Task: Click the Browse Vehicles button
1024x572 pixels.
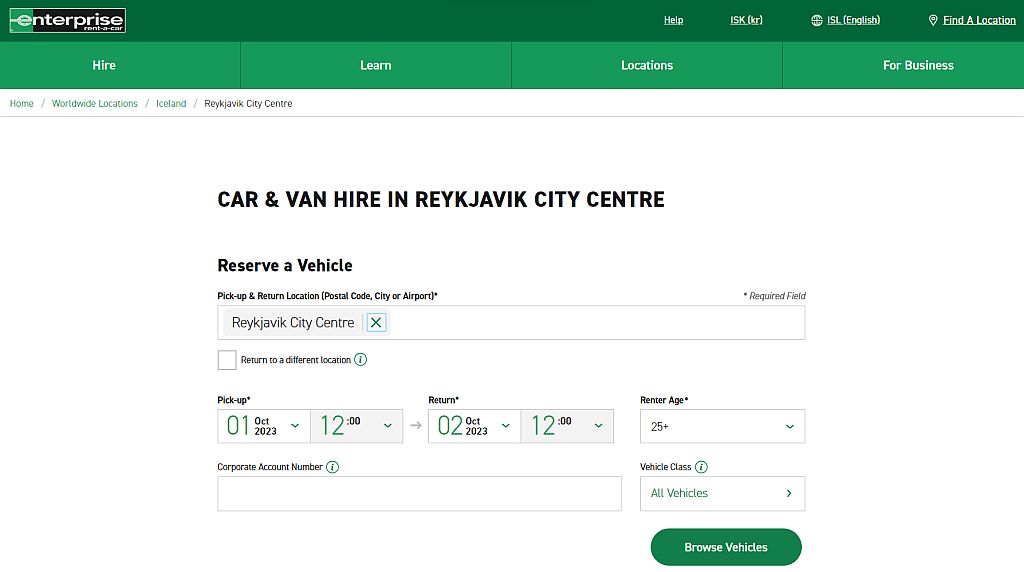Action: point(726,547)
